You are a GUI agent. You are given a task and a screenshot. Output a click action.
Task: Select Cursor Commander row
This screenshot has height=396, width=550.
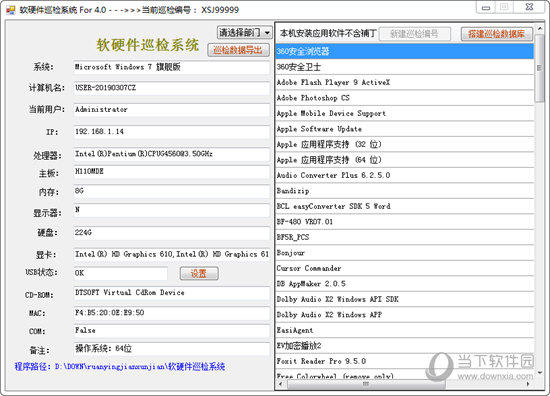coord(405,268)
